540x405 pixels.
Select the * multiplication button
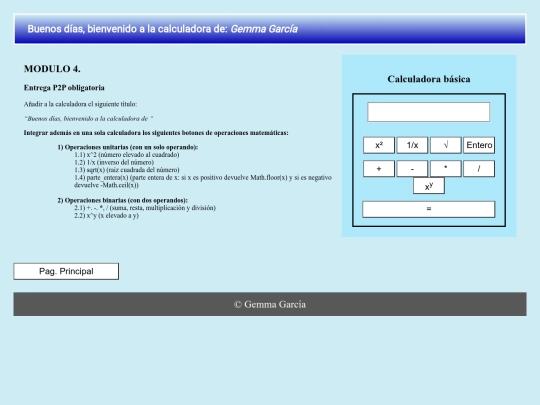coord(445,169)
